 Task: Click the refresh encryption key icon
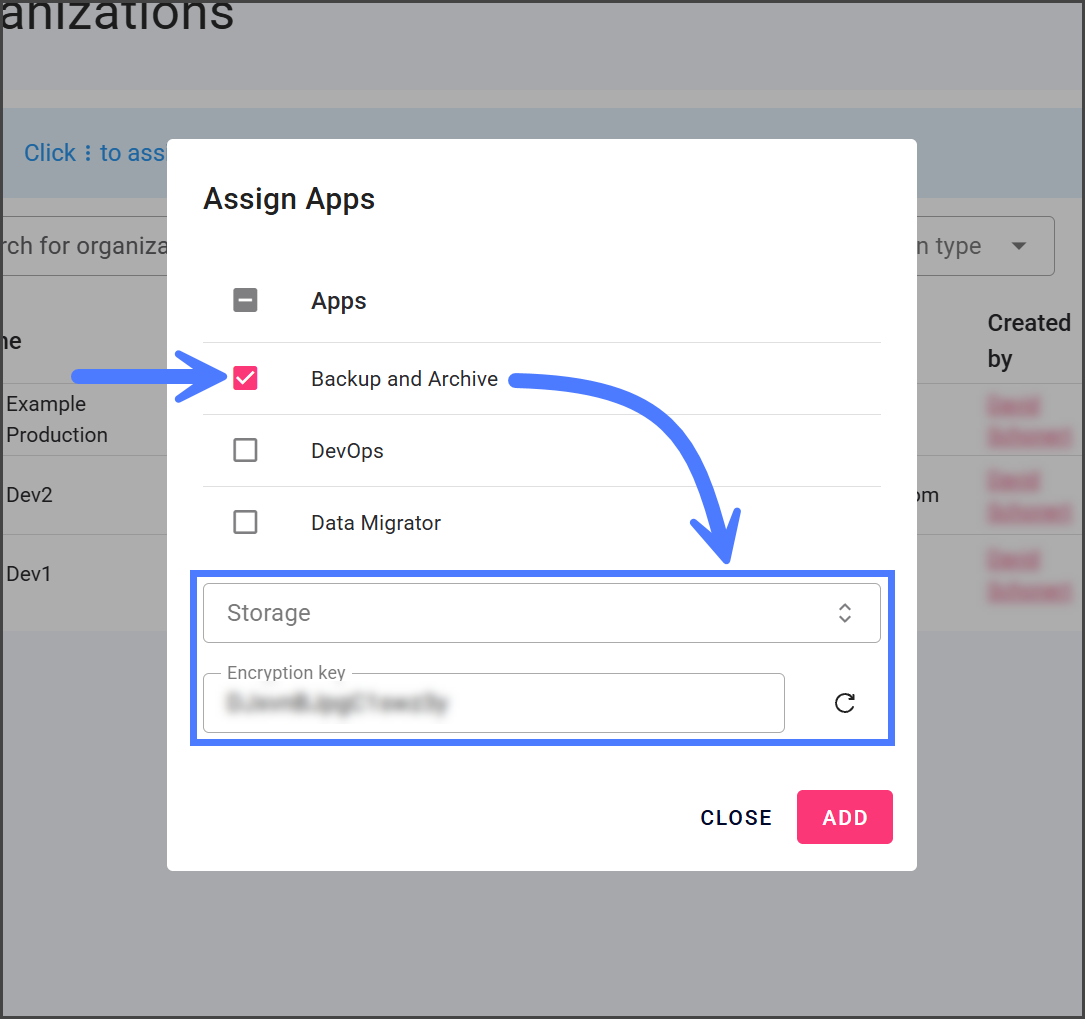(845, 703)
